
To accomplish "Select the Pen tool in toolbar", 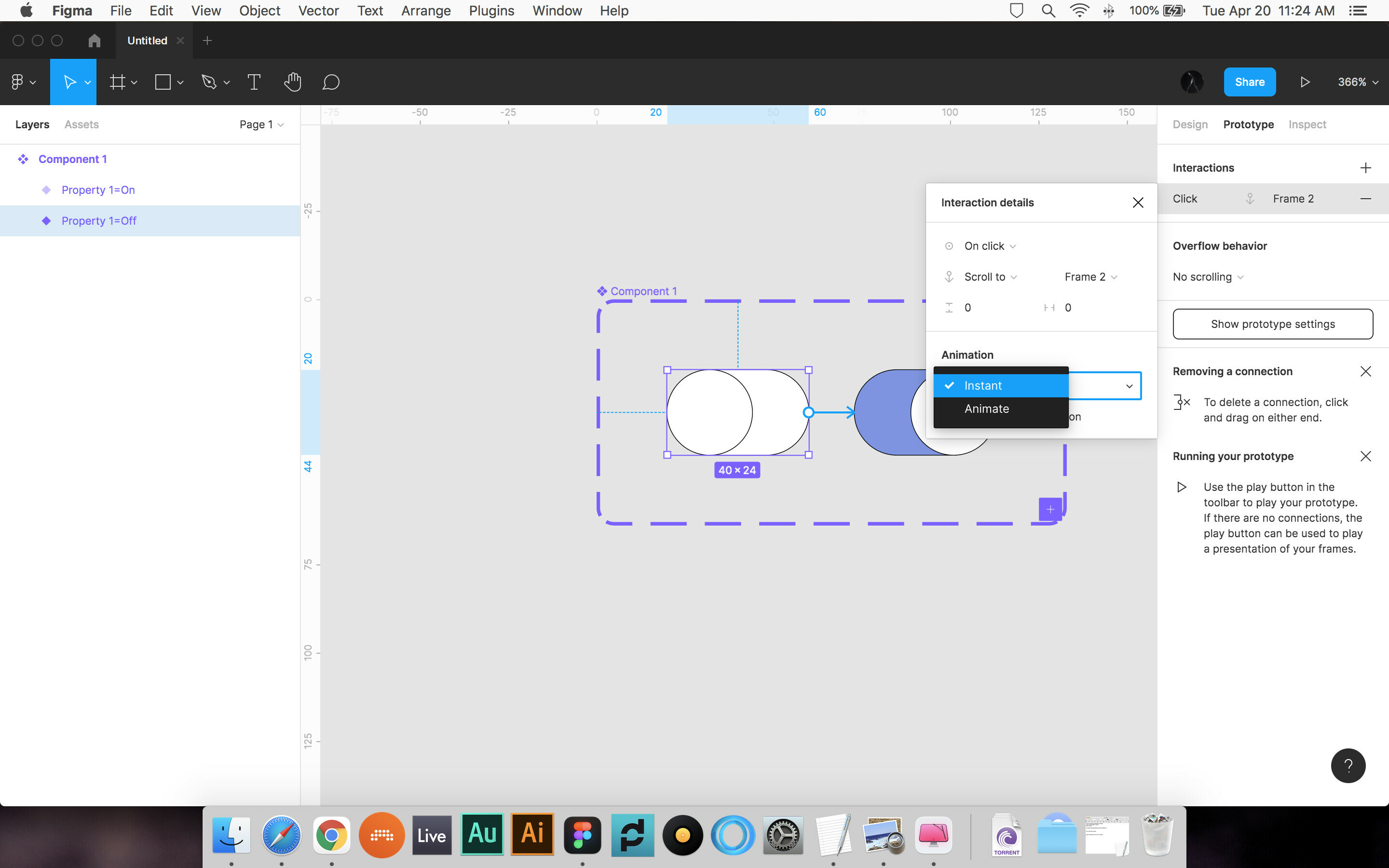I will click(208, 82).
